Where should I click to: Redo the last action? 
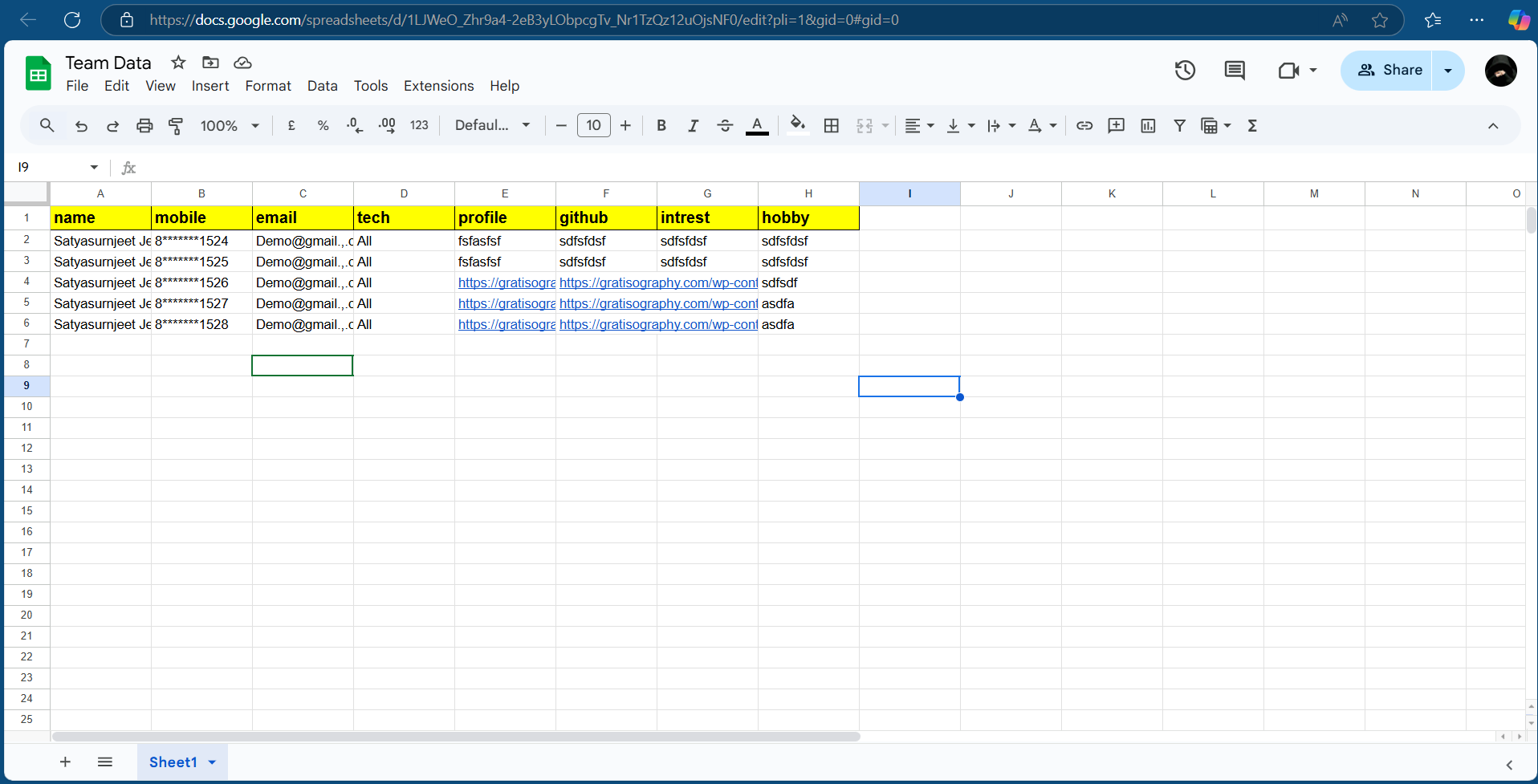(112, 125)
